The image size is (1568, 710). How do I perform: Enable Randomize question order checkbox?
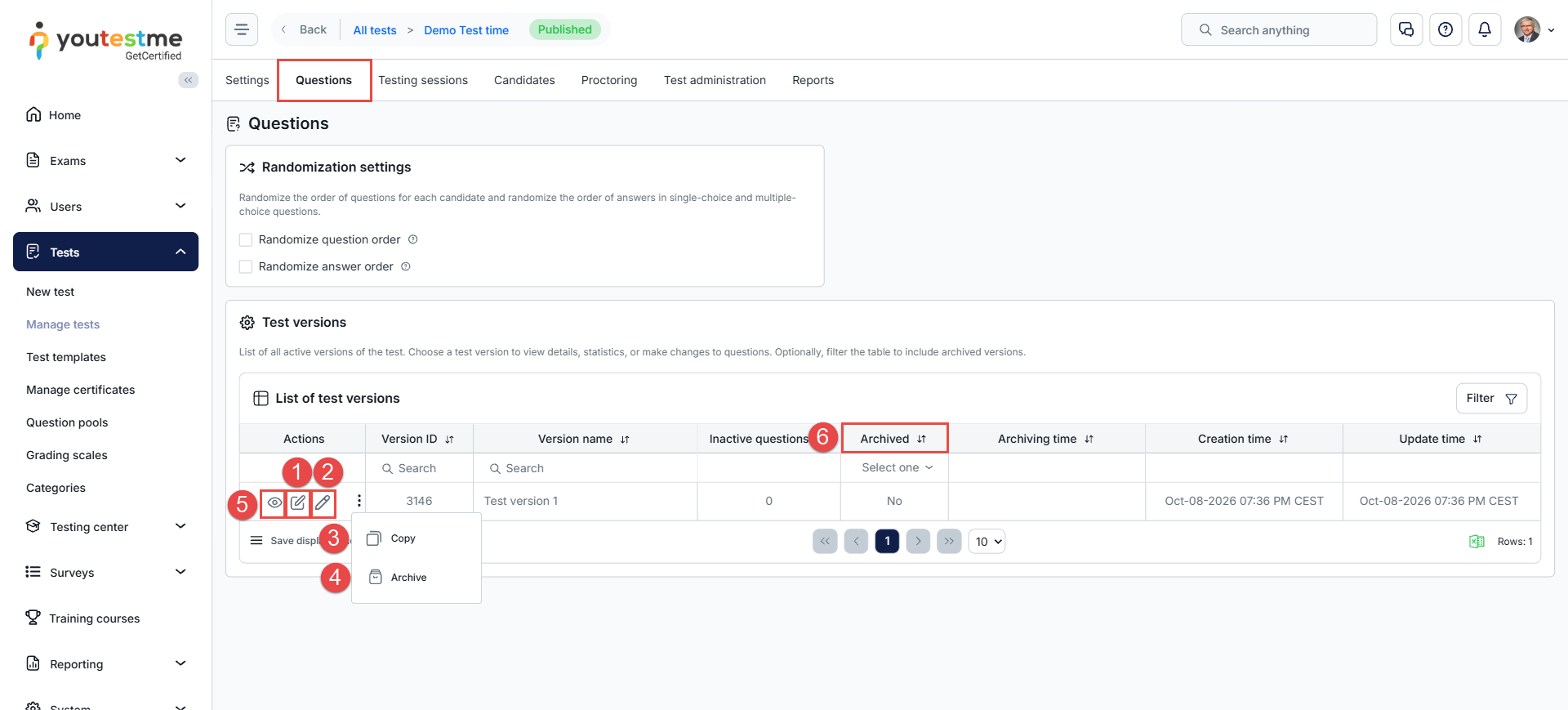[x=246, y=239]
